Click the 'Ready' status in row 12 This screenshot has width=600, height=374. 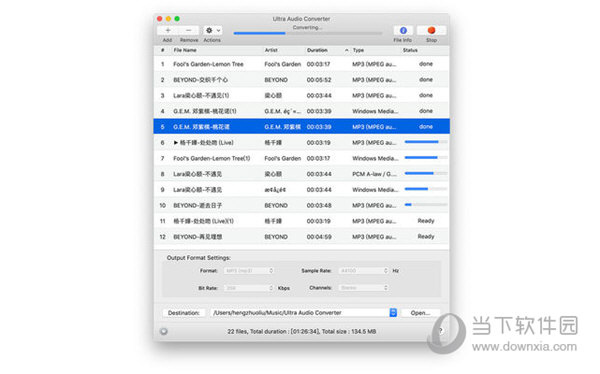point(426,237)
